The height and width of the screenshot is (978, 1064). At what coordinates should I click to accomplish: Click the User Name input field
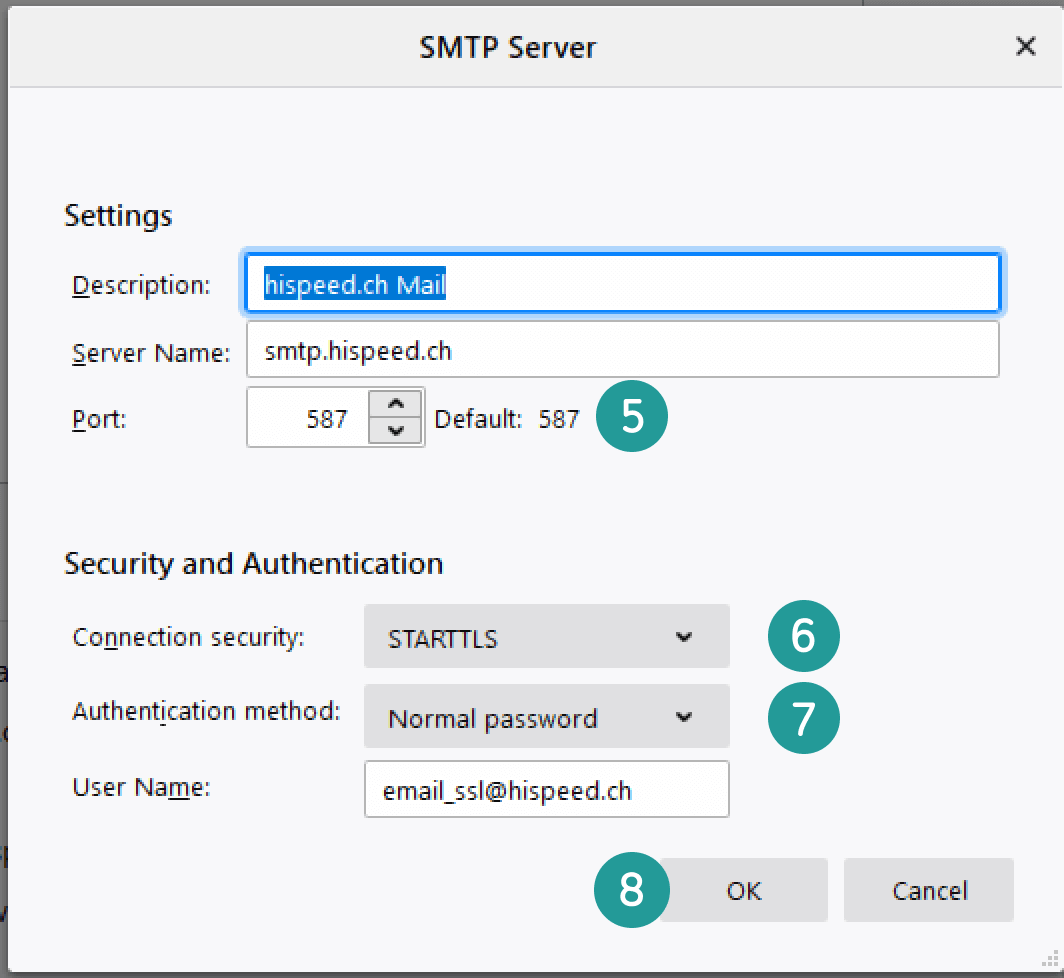point(547,789)
